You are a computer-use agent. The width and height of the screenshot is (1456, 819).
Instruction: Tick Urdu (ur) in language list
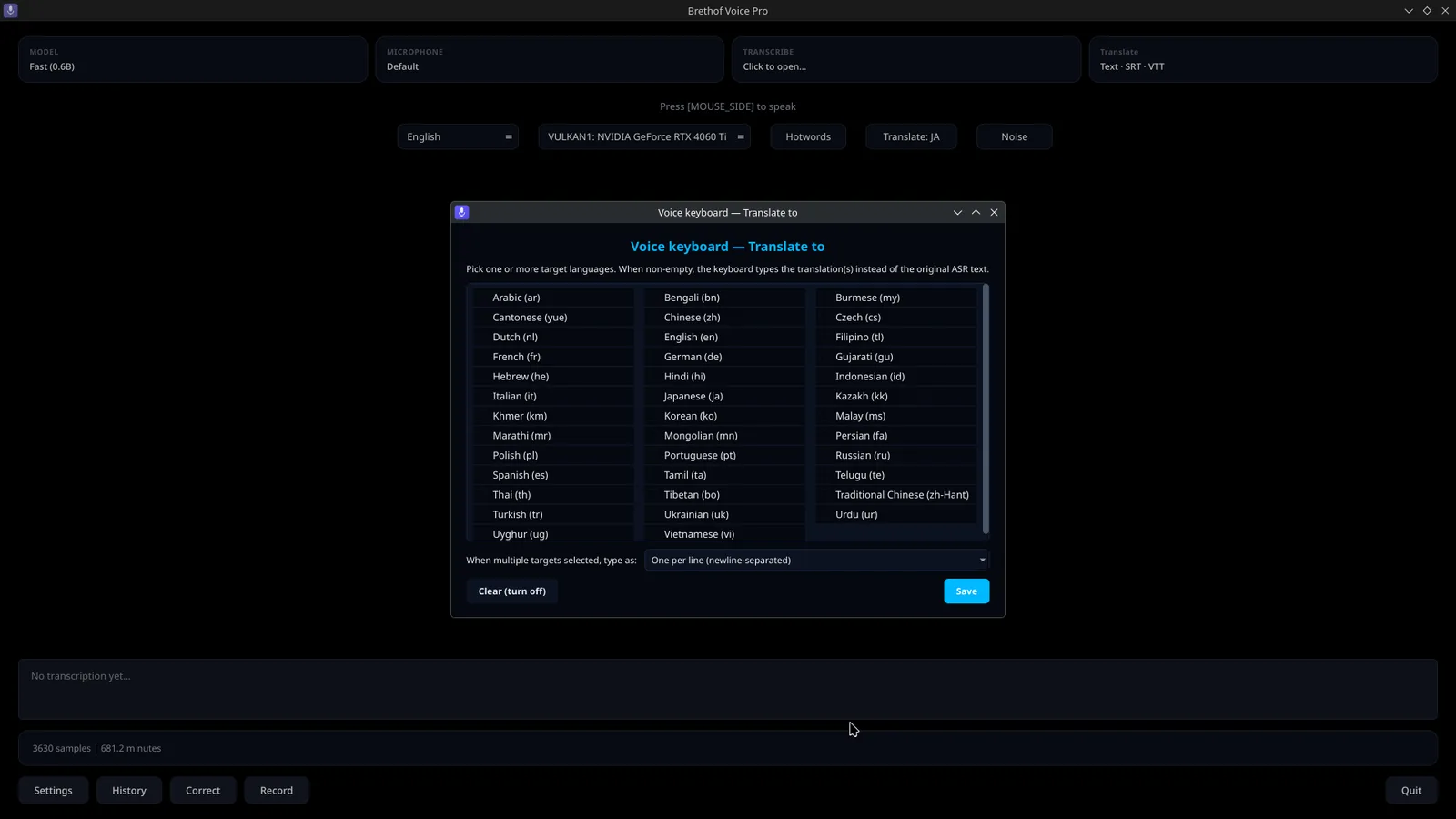tap(895, 514)
